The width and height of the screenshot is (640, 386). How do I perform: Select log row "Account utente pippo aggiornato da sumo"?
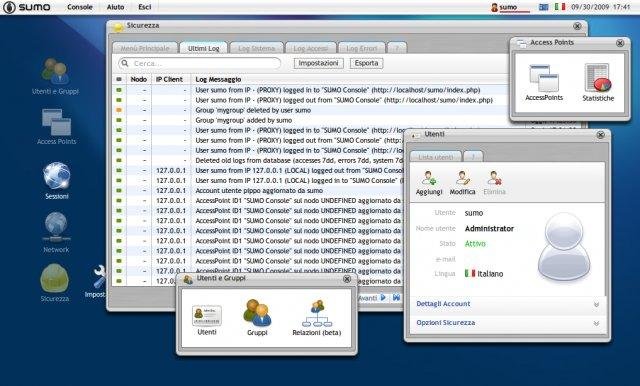[x=259, y=191]
